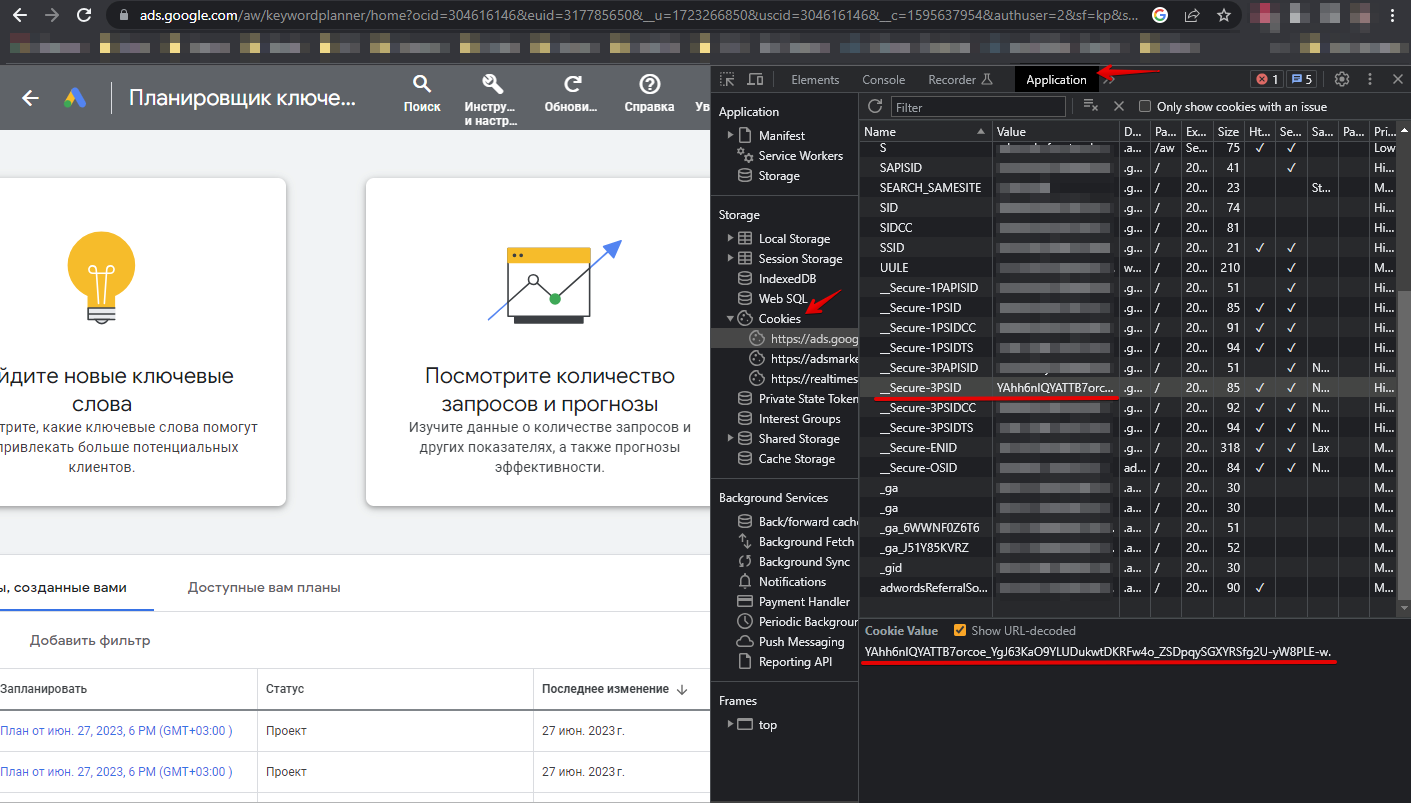
Task: Click Добавить фильтр button
Action: [x=90, y=640]
